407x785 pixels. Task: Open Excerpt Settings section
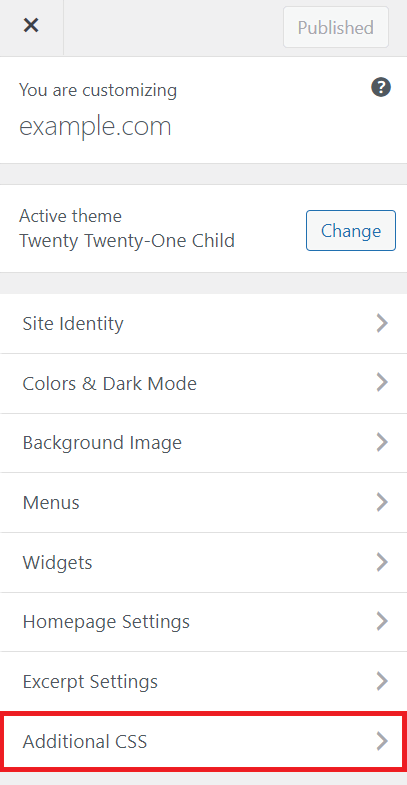[x=203, y=681]
